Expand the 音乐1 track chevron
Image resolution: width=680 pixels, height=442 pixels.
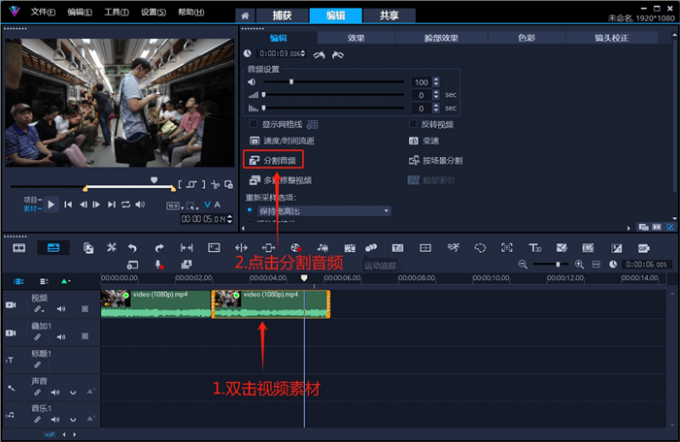(x=73, y=420)
